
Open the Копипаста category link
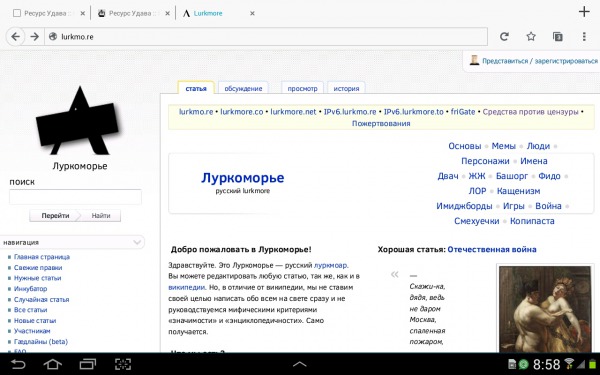tap(532, 221)
